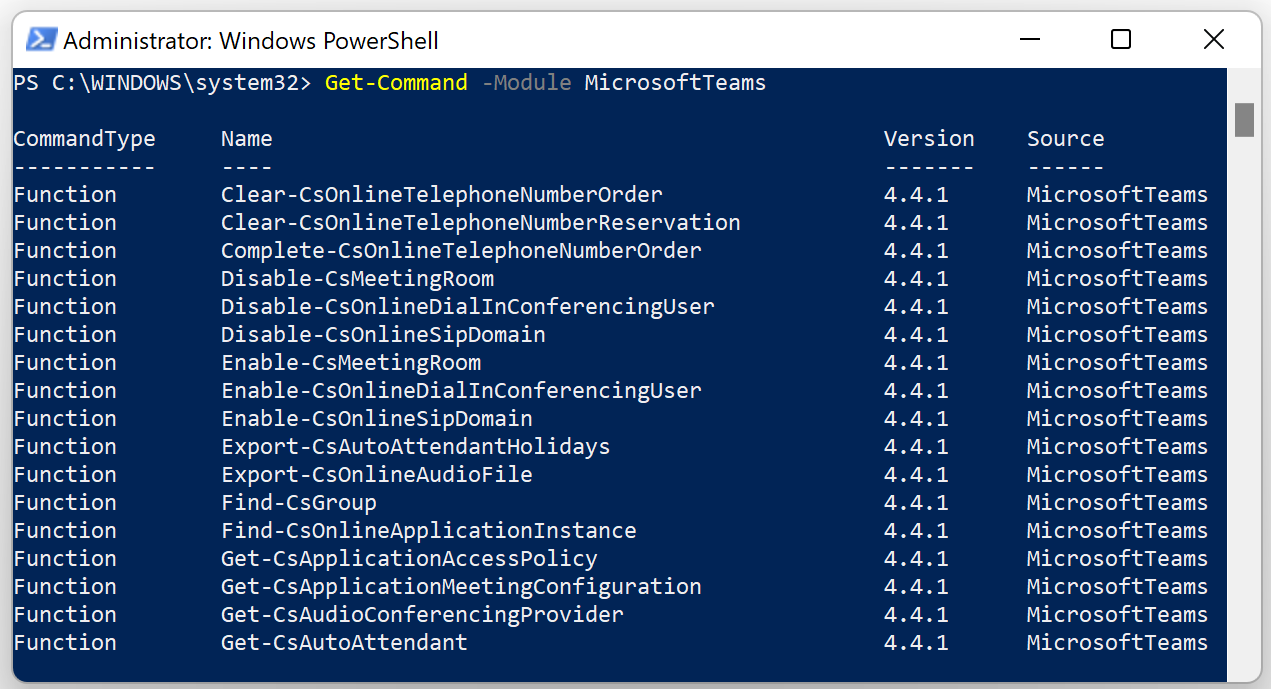
Task: Select the Get-Command text in the prompt
Action: [395, 83]
